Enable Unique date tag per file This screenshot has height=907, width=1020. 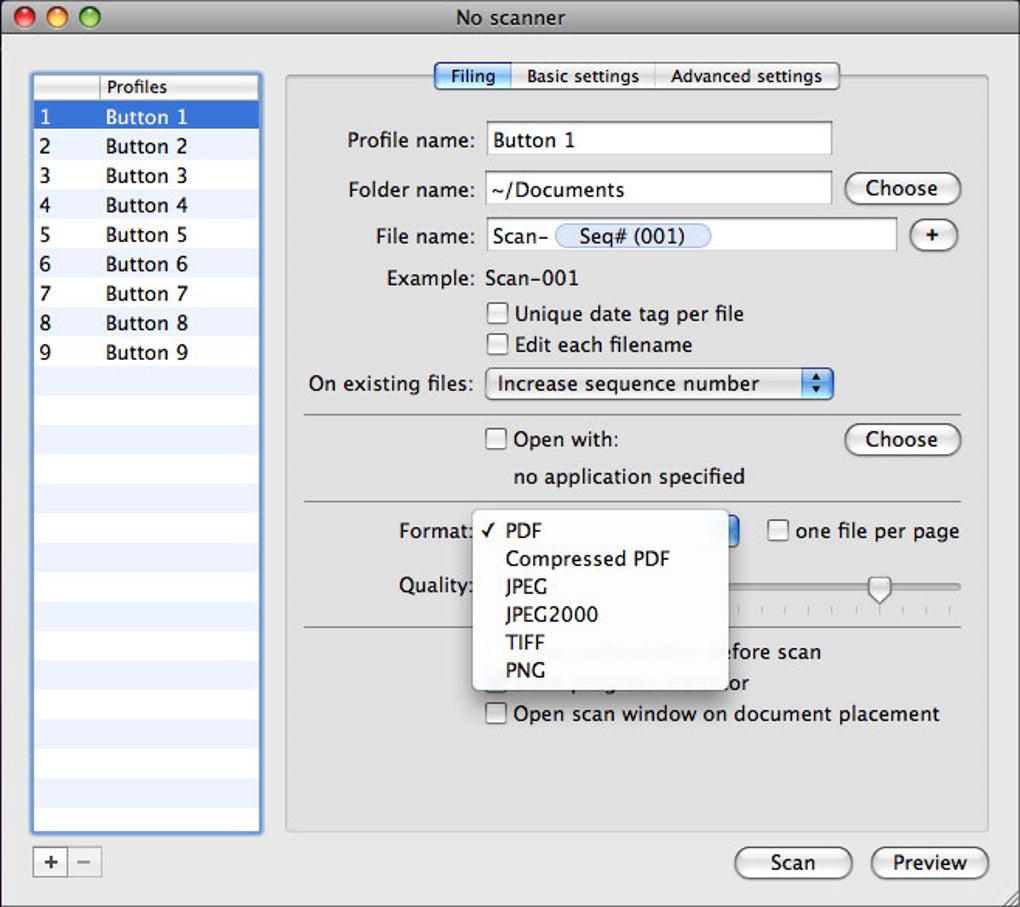(x=497, y=314)
